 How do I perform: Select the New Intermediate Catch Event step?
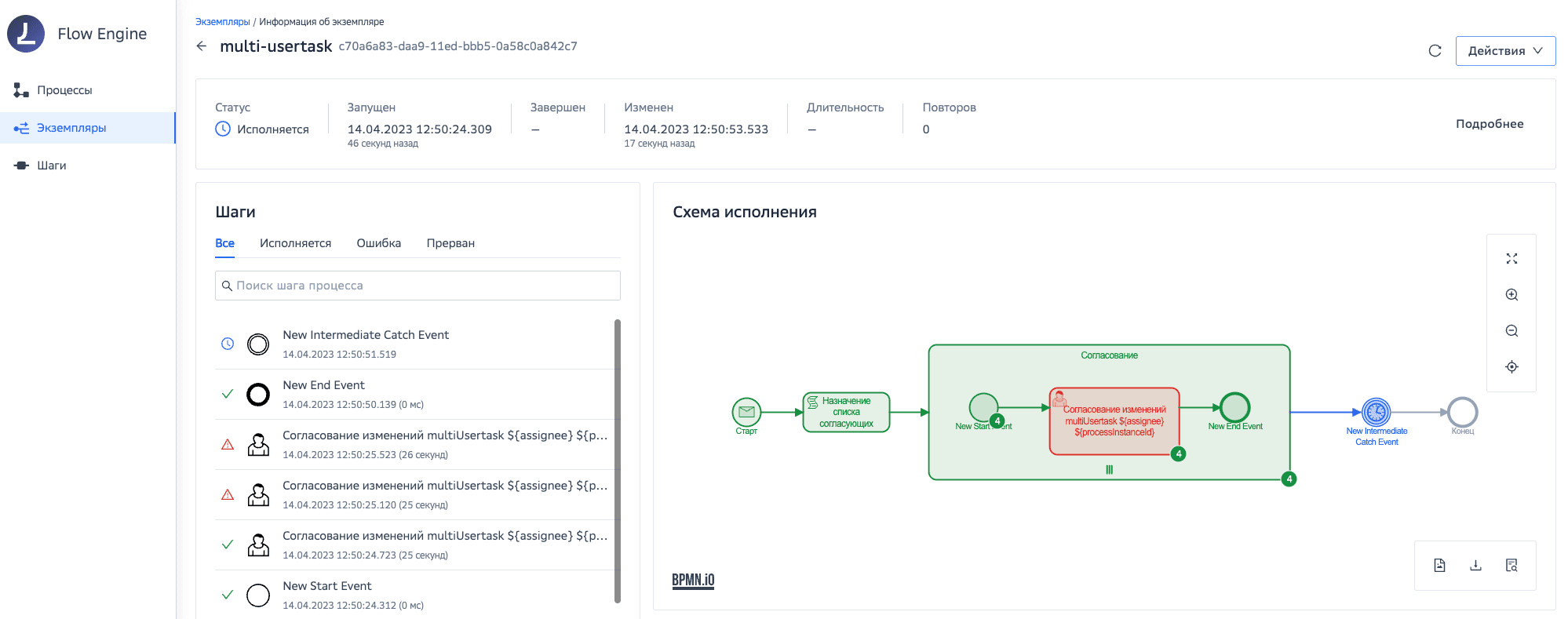(x=414, y=344)
